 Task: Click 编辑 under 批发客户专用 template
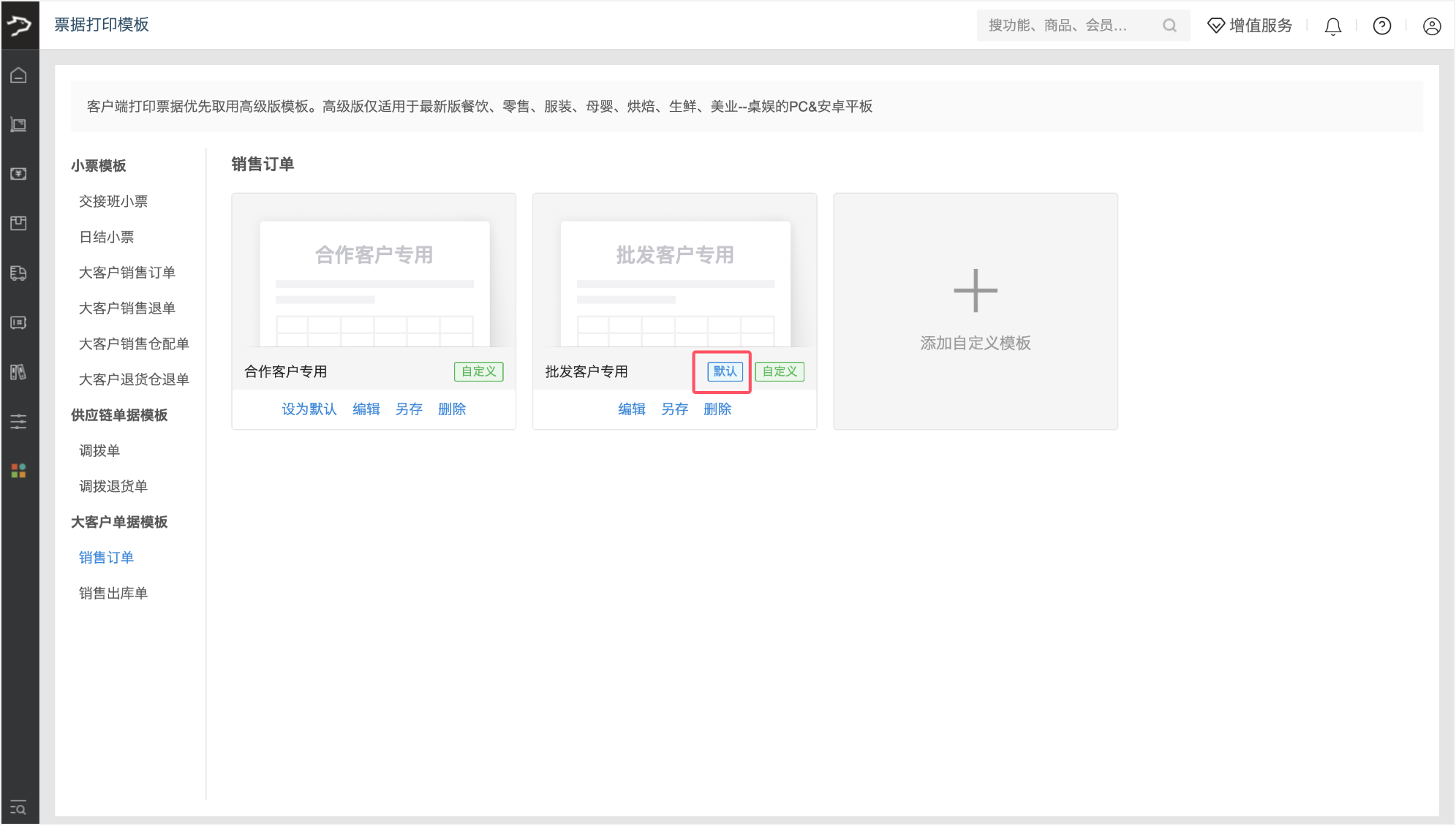[x=631, y=409]
